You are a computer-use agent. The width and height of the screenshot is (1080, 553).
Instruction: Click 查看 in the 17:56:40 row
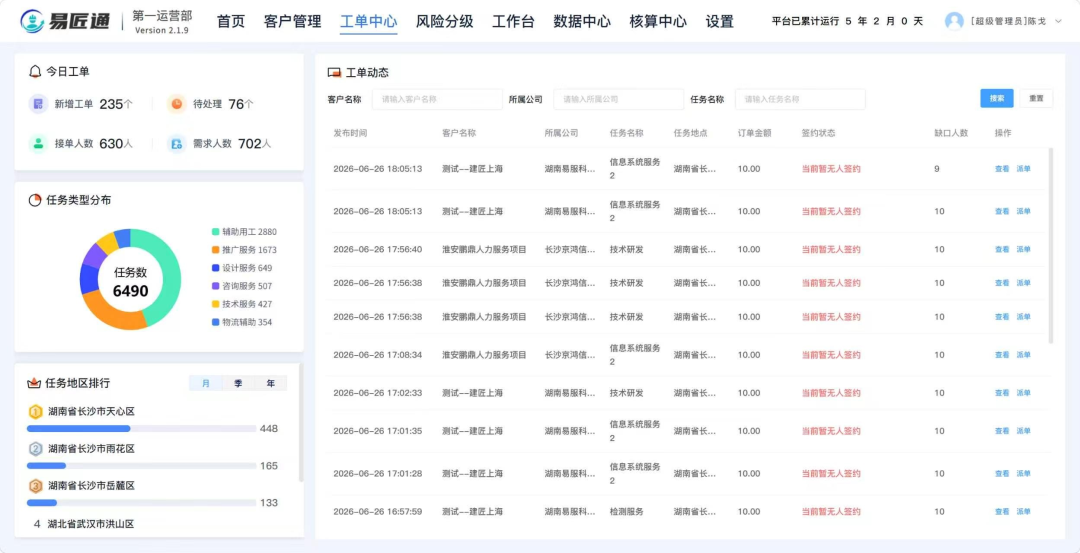tap(1001, 249)
